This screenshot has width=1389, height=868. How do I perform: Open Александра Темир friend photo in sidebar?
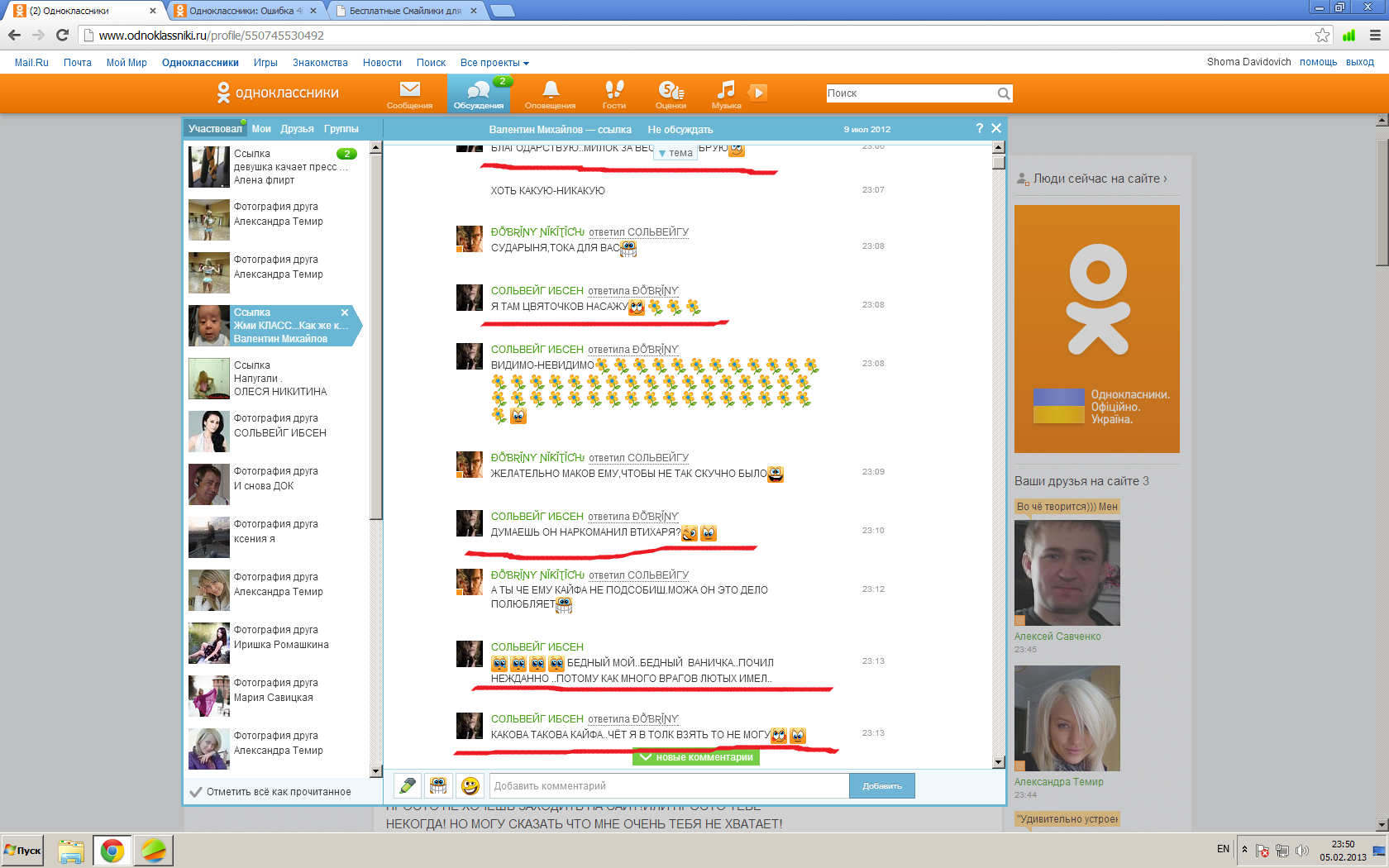(1067, 718)
